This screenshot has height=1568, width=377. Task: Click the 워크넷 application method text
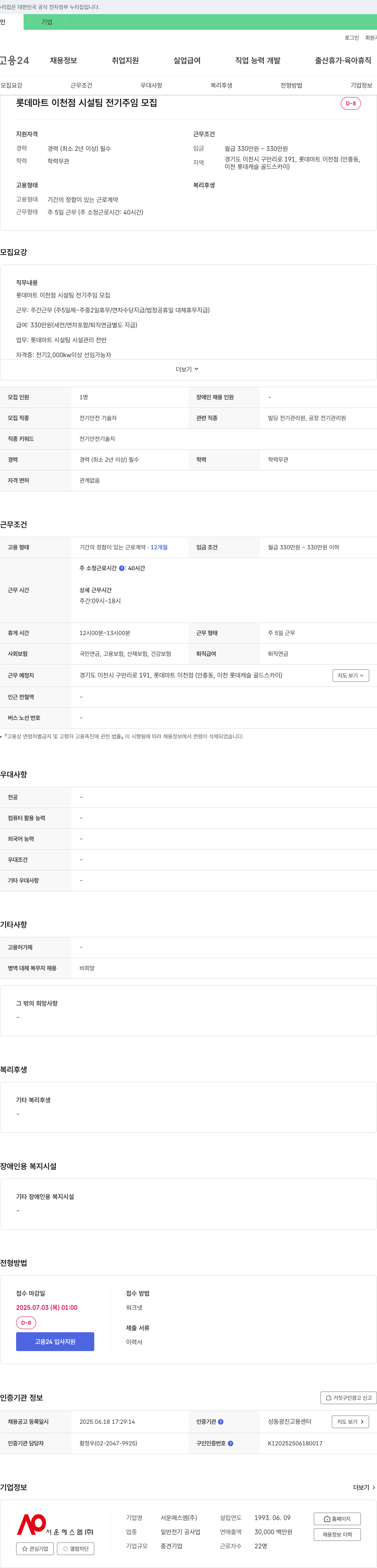pos(134,1307)
